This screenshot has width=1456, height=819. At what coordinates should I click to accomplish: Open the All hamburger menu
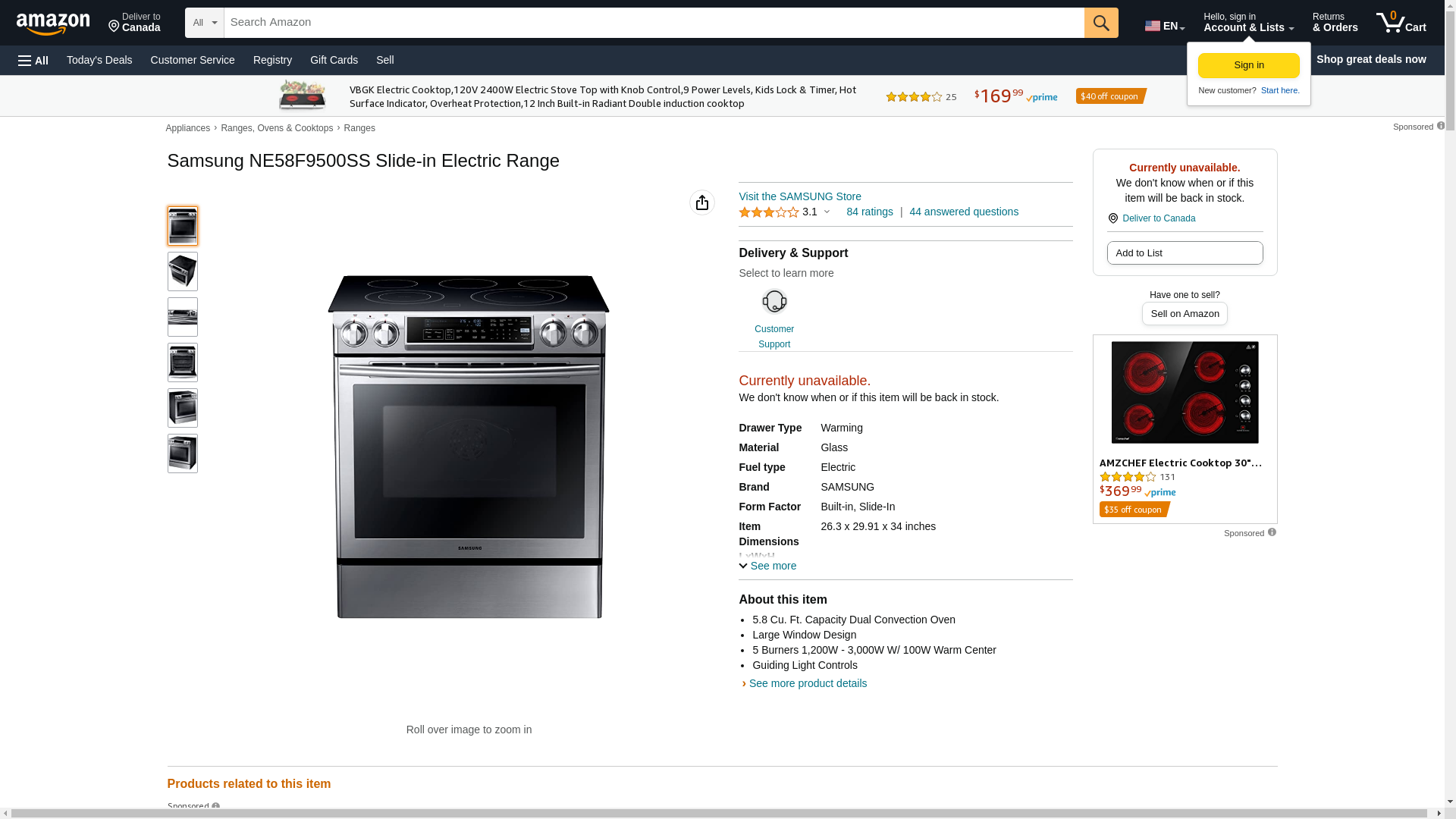tap(33, 61)
